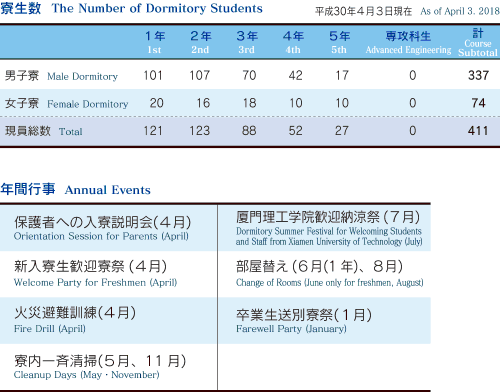Click the Female Dormitory row label
The width and height of the screenshot is (500, 392).
pyautogui.click(x=66, y=103)
